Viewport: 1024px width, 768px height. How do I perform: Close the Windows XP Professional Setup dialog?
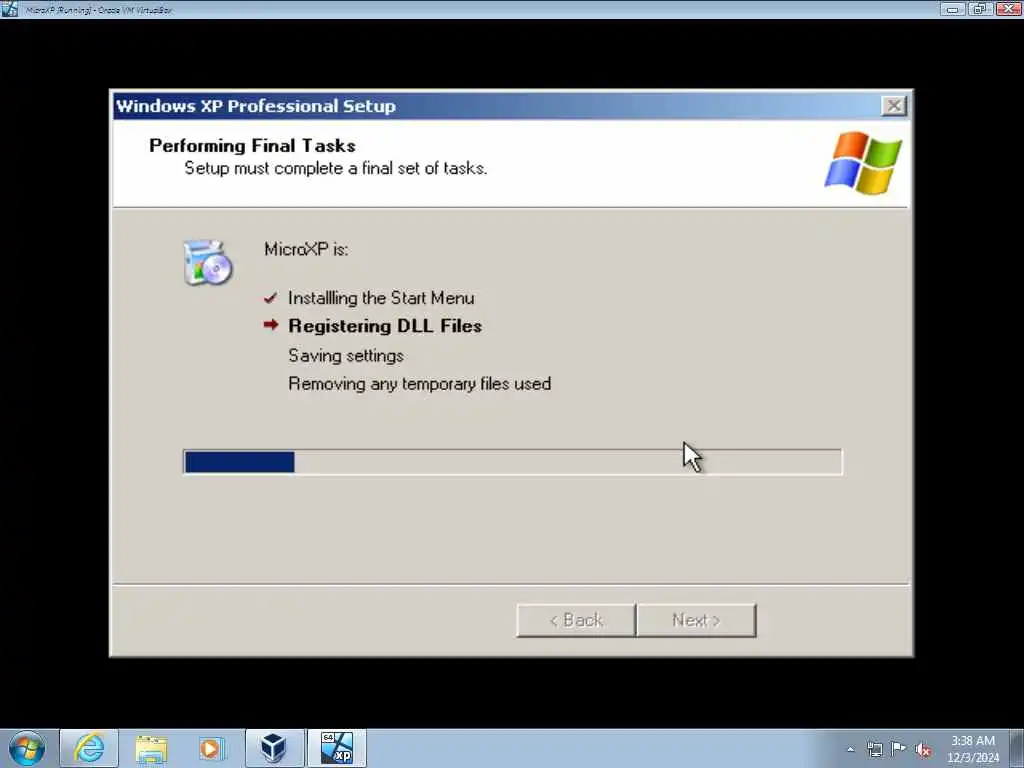pos(893,106)
